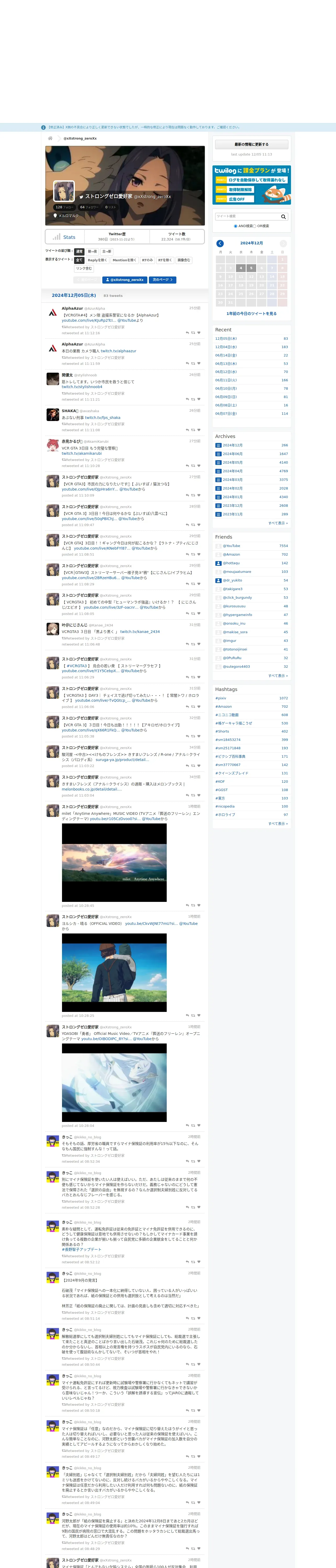
Task: Click the home icon in the breadcrumb
Action: click(50, 138)
